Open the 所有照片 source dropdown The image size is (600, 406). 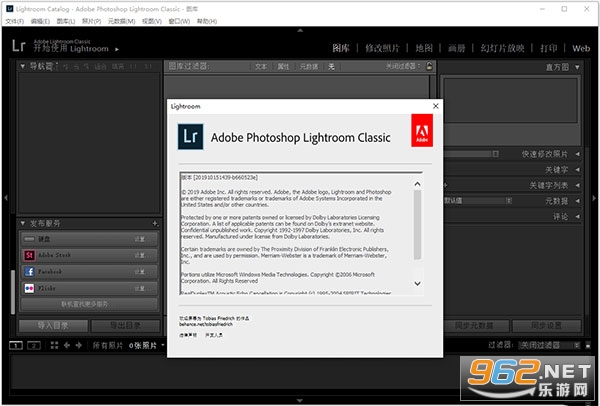click(x=108, y=346)
